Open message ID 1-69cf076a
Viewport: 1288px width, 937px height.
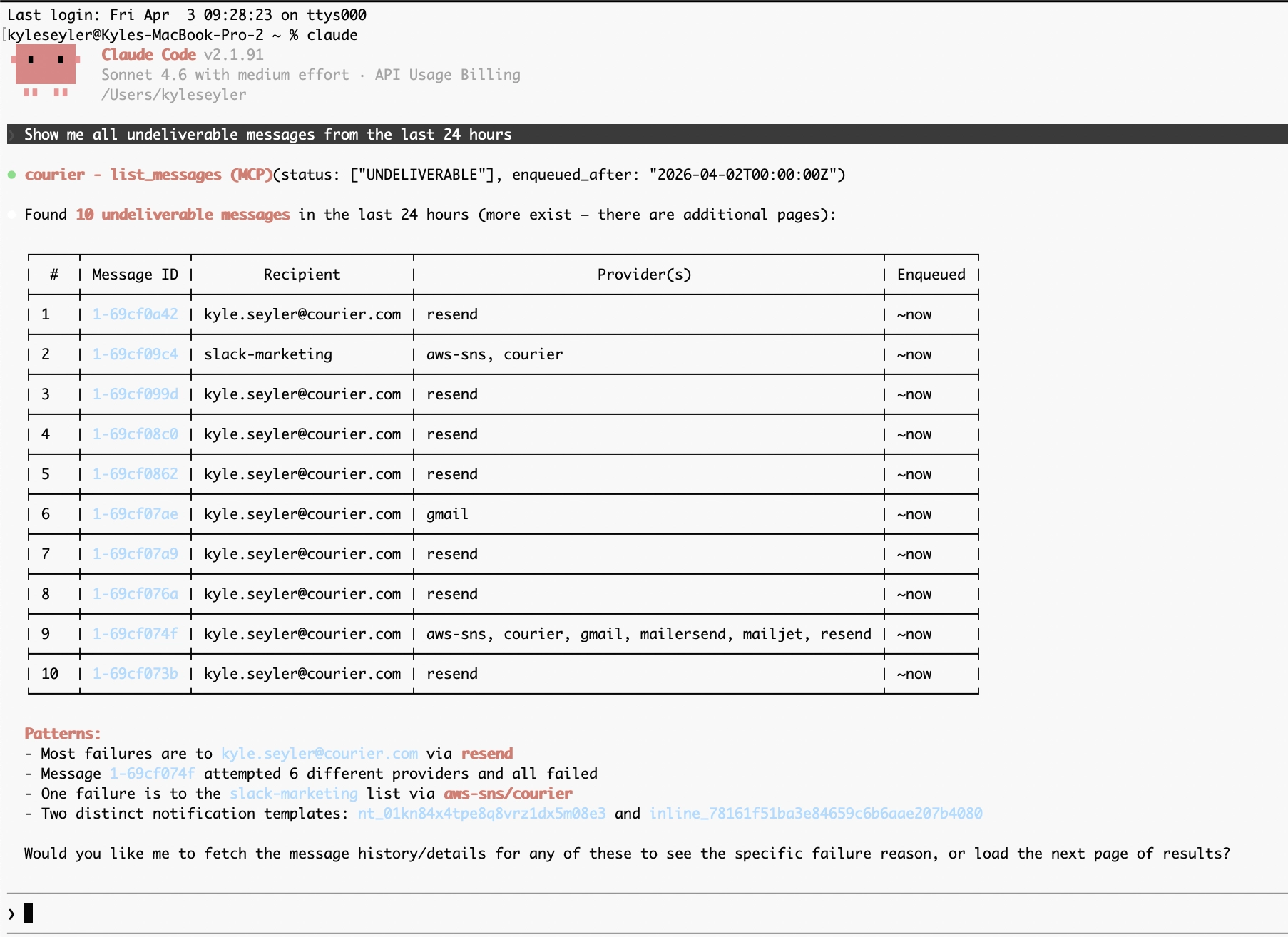click(135, 593)
